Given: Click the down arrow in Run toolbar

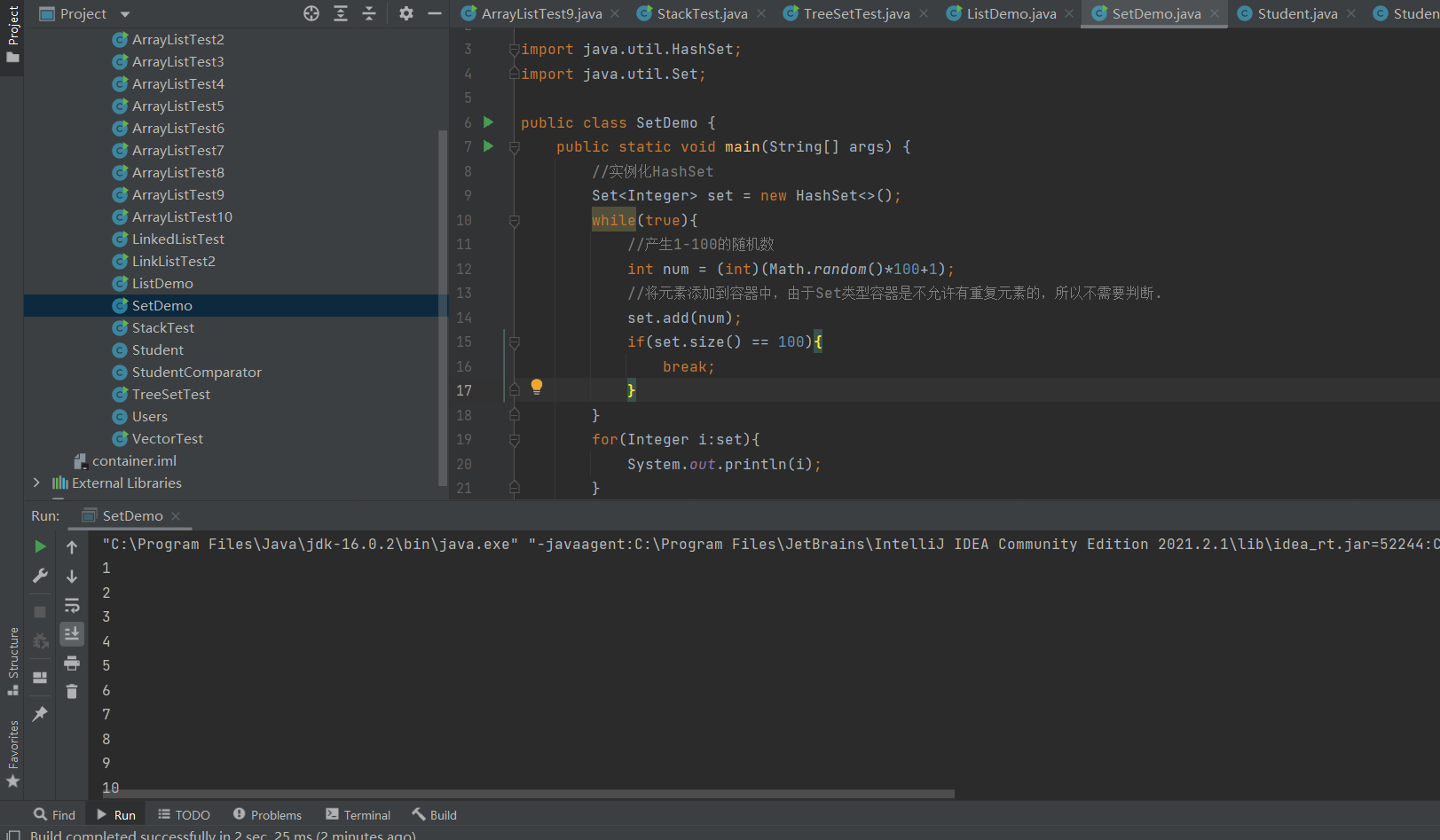Looking at the screenshot, I should (72, 577).
